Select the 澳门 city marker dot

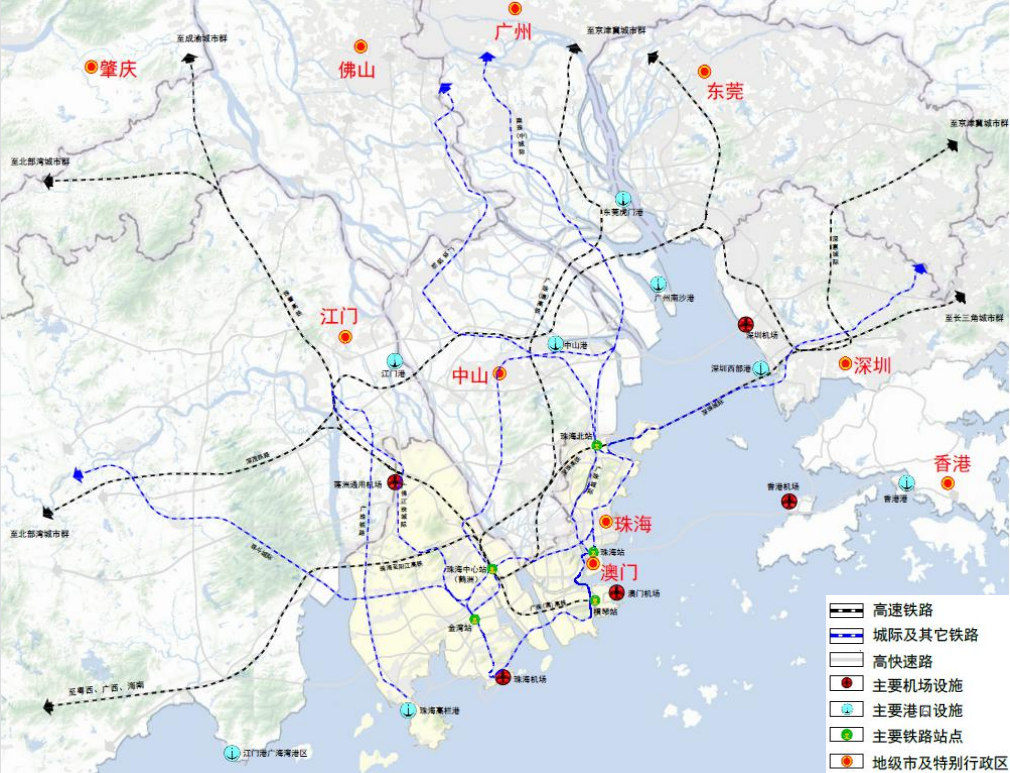coord(593,564)
